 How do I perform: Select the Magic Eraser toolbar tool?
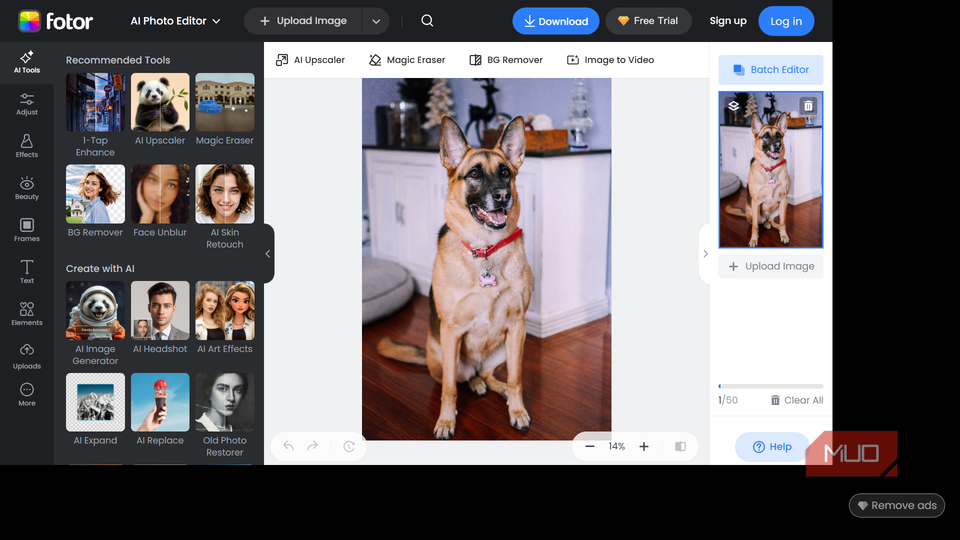click(407, 60)
